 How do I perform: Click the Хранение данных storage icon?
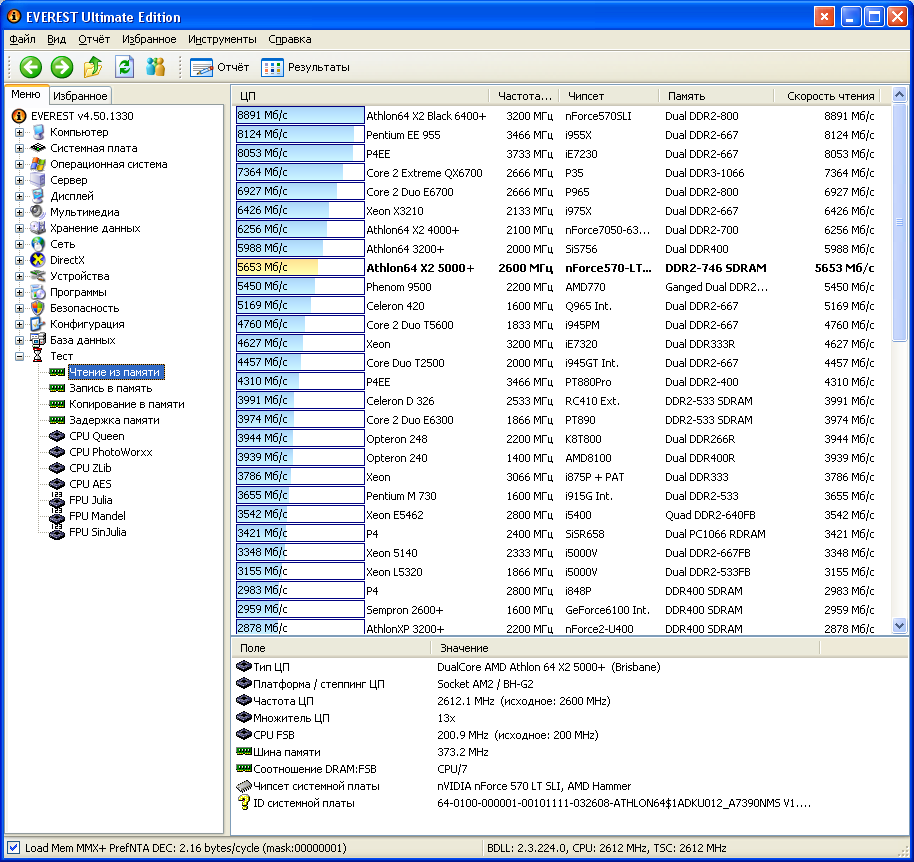[x=38, y=228]
